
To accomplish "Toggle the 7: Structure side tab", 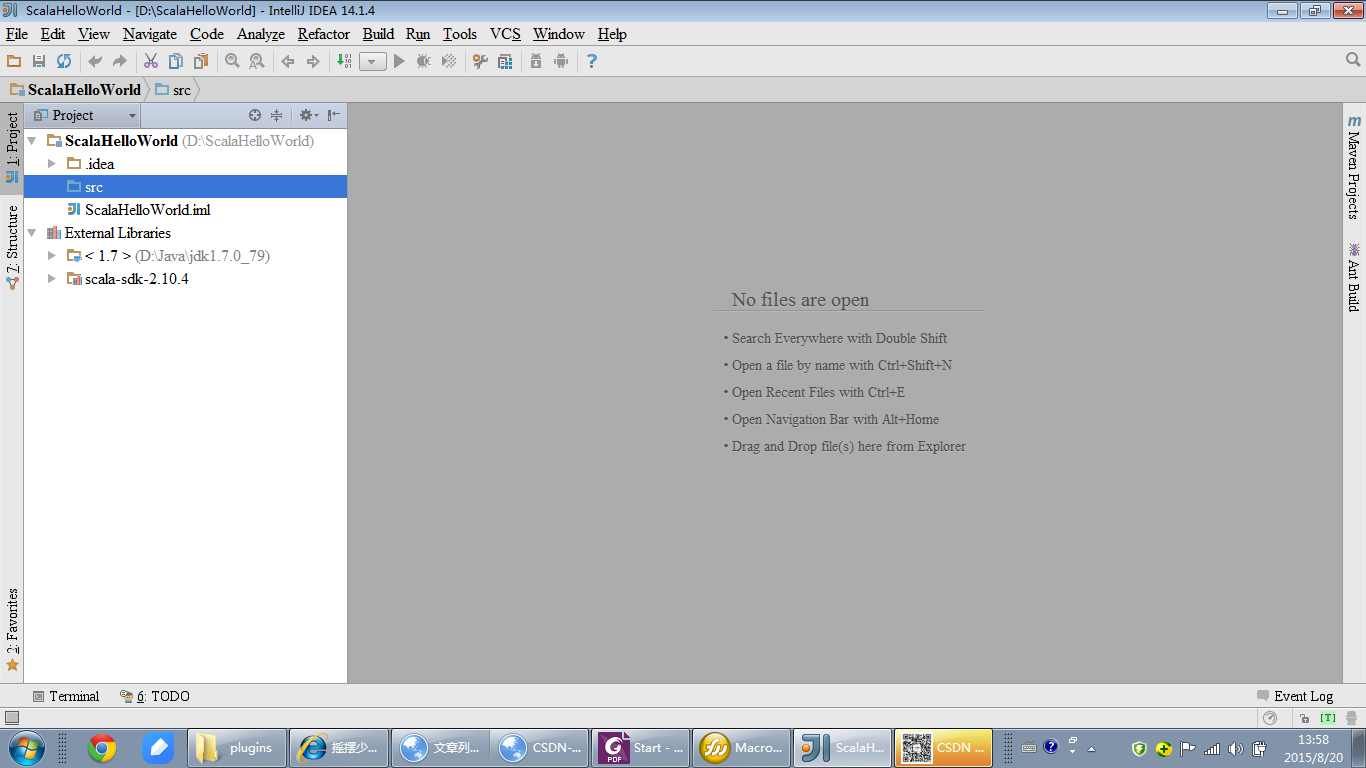I will [12, 248].
